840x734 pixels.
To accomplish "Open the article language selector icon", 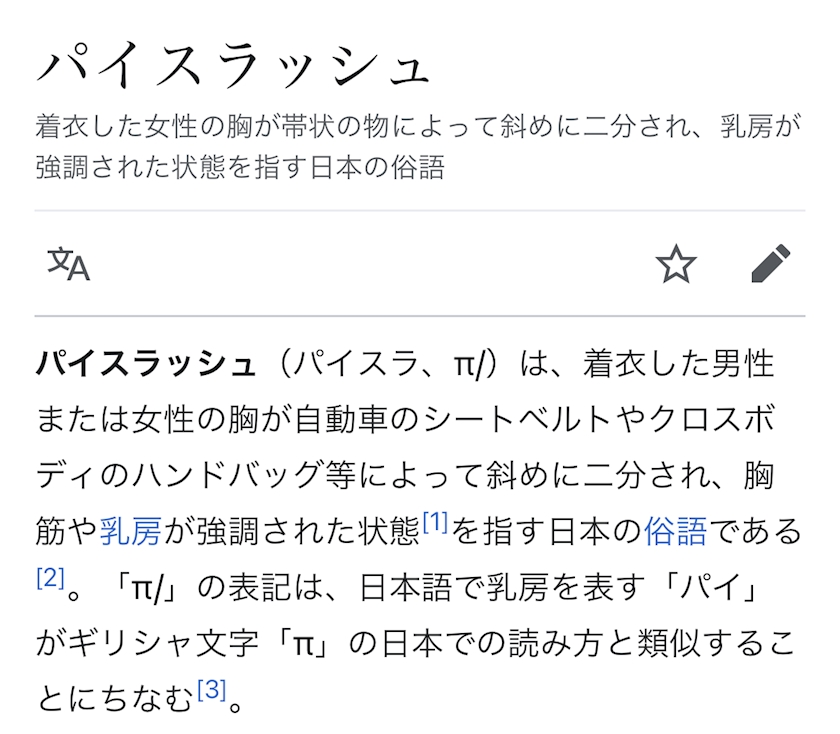I will coord(68,264).
